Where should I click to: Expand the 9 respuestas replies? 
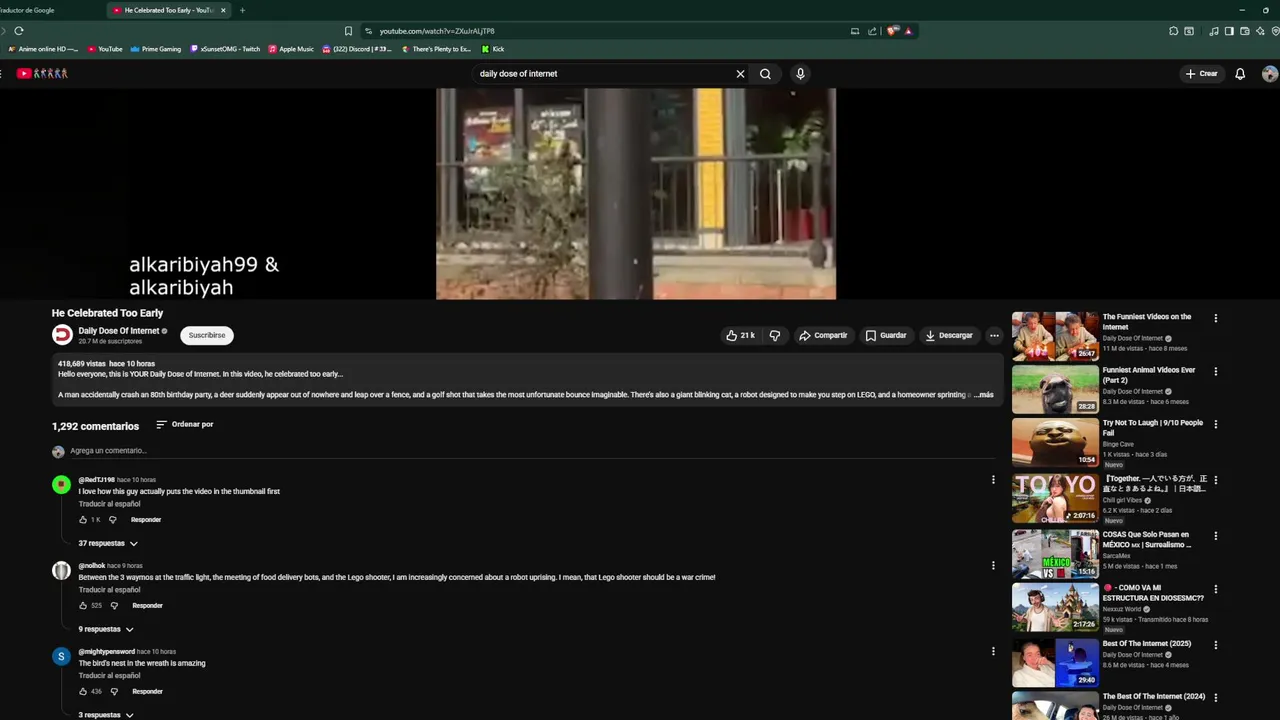(106, 630)
